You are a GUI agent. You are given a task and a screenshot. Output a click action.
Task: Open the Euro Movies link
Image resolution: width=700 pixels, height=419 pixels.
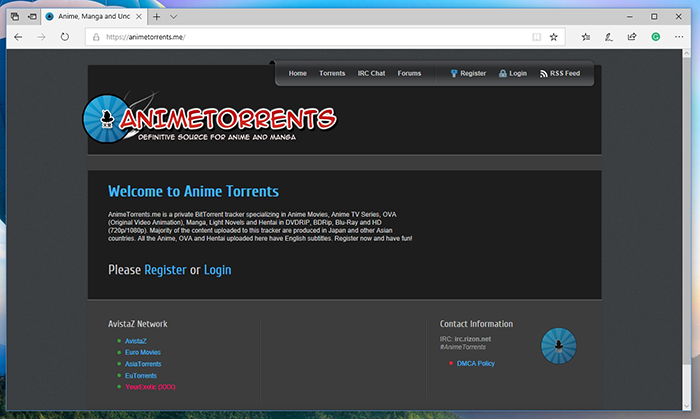click(x=143, y=353)
